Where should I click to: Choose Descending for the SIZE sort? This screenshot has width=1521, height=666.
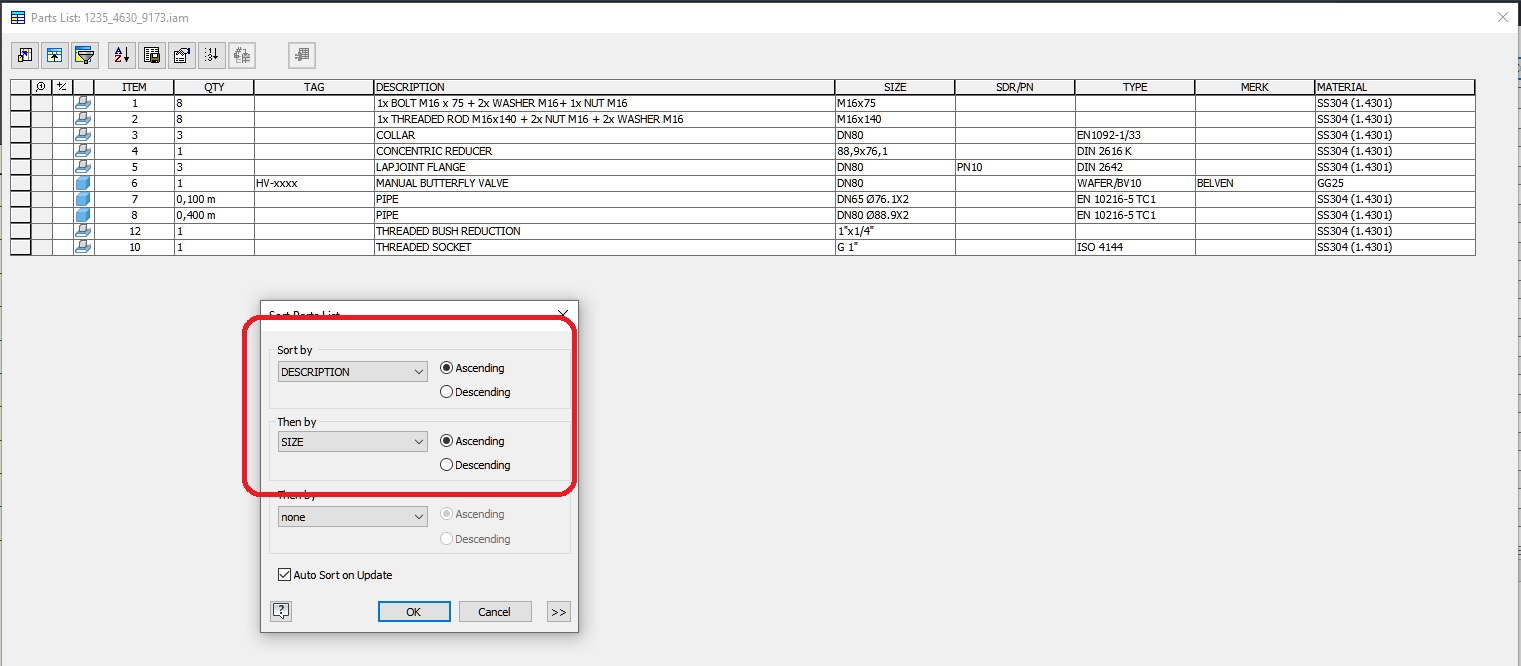tap(447, 465)
